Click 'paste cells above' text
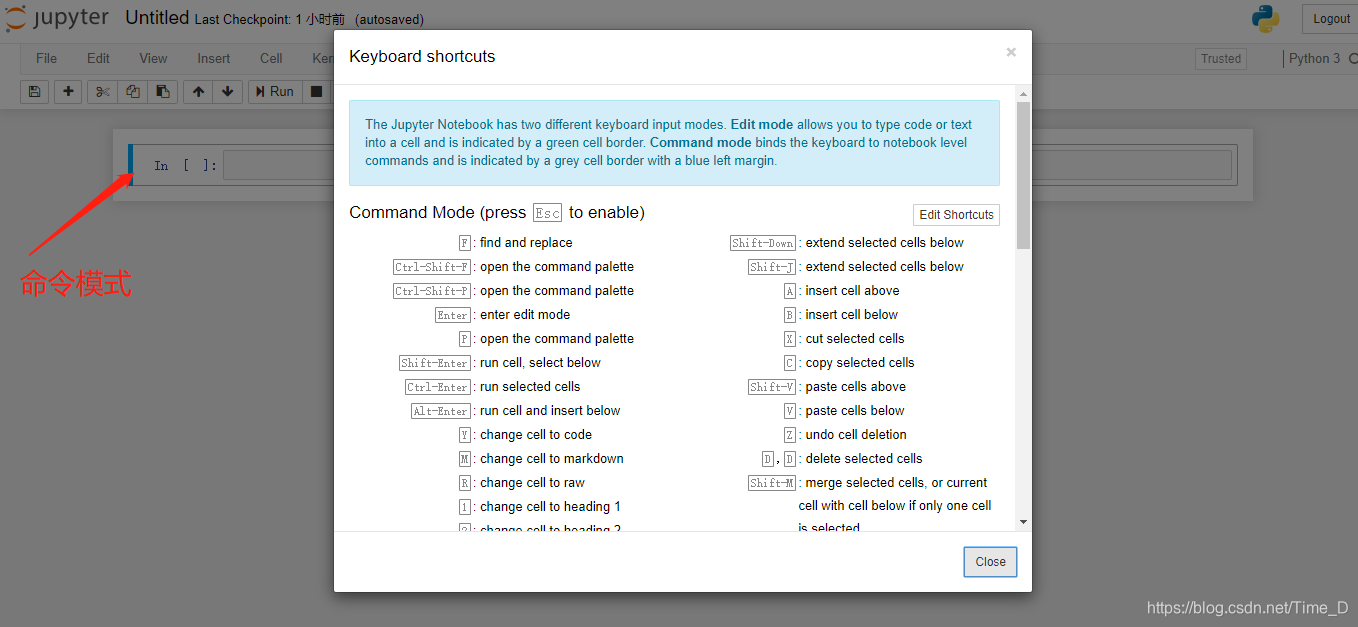1358x627 pixels. coord(856,386)
